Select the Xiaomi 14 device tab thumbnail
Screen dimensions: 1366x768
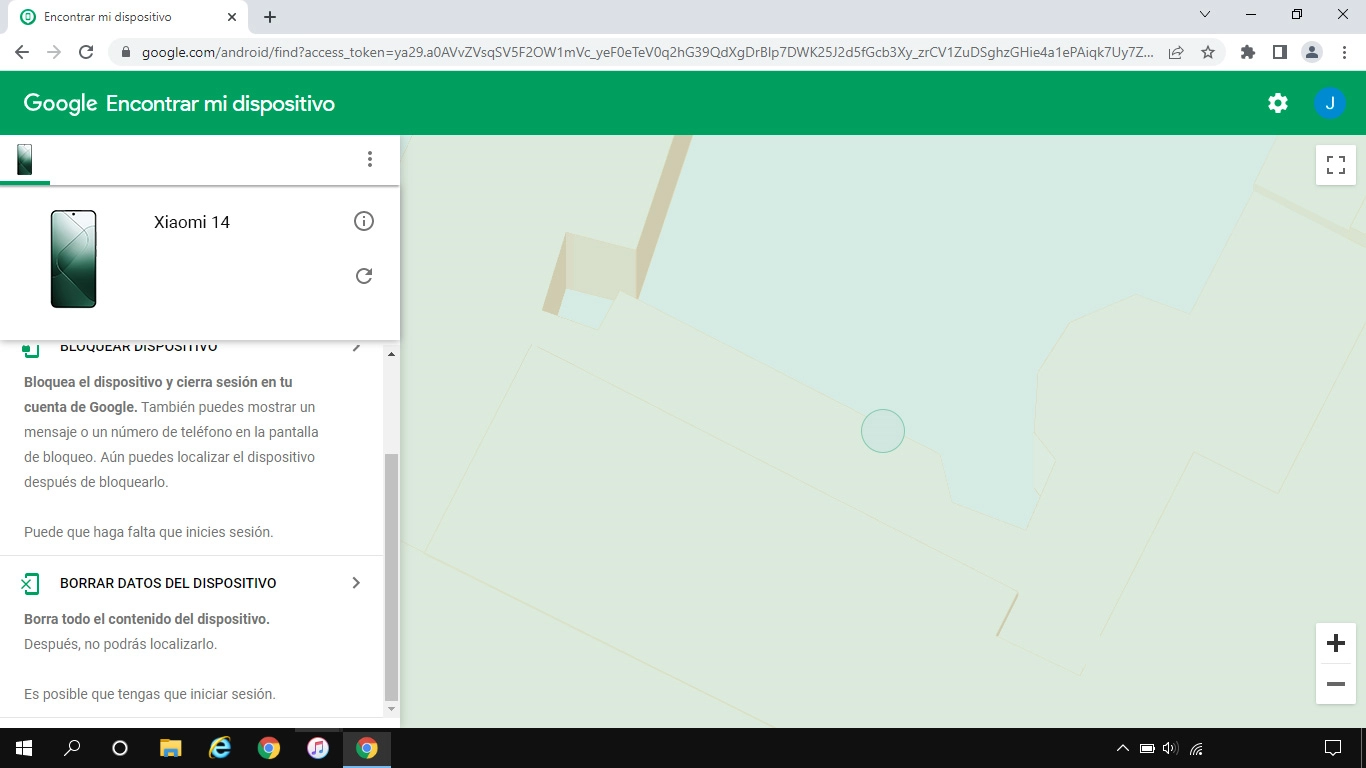[x=25, y=159]
